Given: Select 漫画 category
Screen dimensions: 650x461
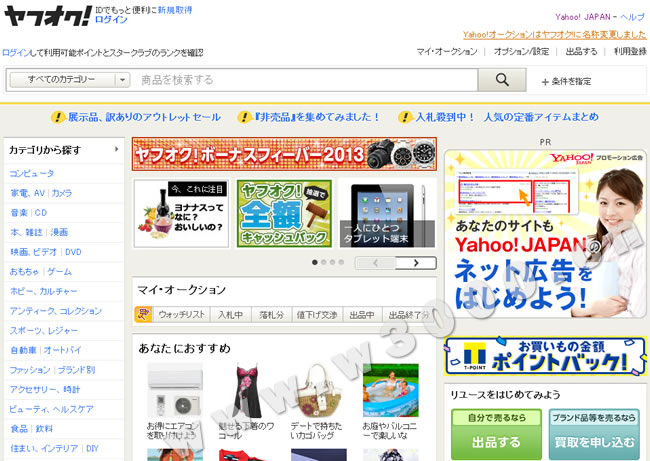Looking at the screenshot, I should coord(59,232).
